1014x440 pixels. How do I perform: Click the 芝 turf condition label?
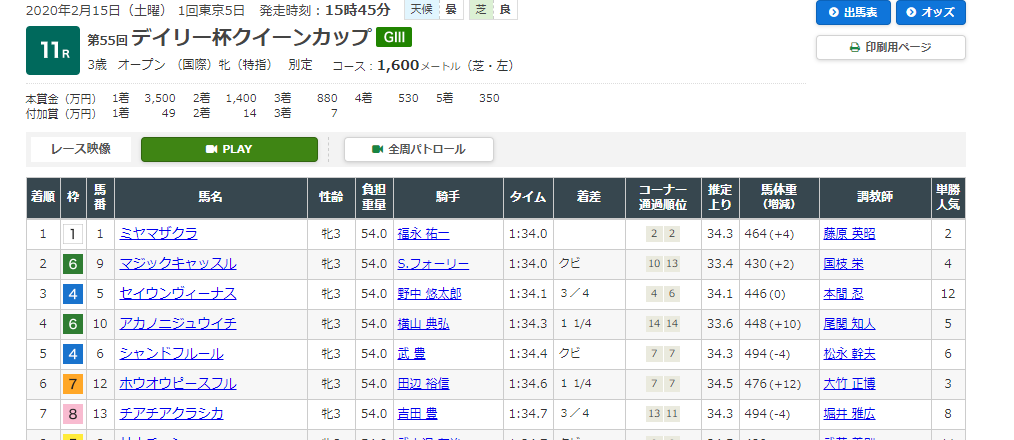point(480,10)
